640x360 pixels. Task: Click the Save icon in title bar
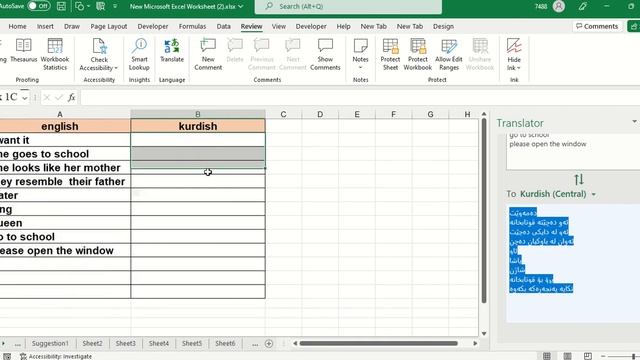point(61,6)
